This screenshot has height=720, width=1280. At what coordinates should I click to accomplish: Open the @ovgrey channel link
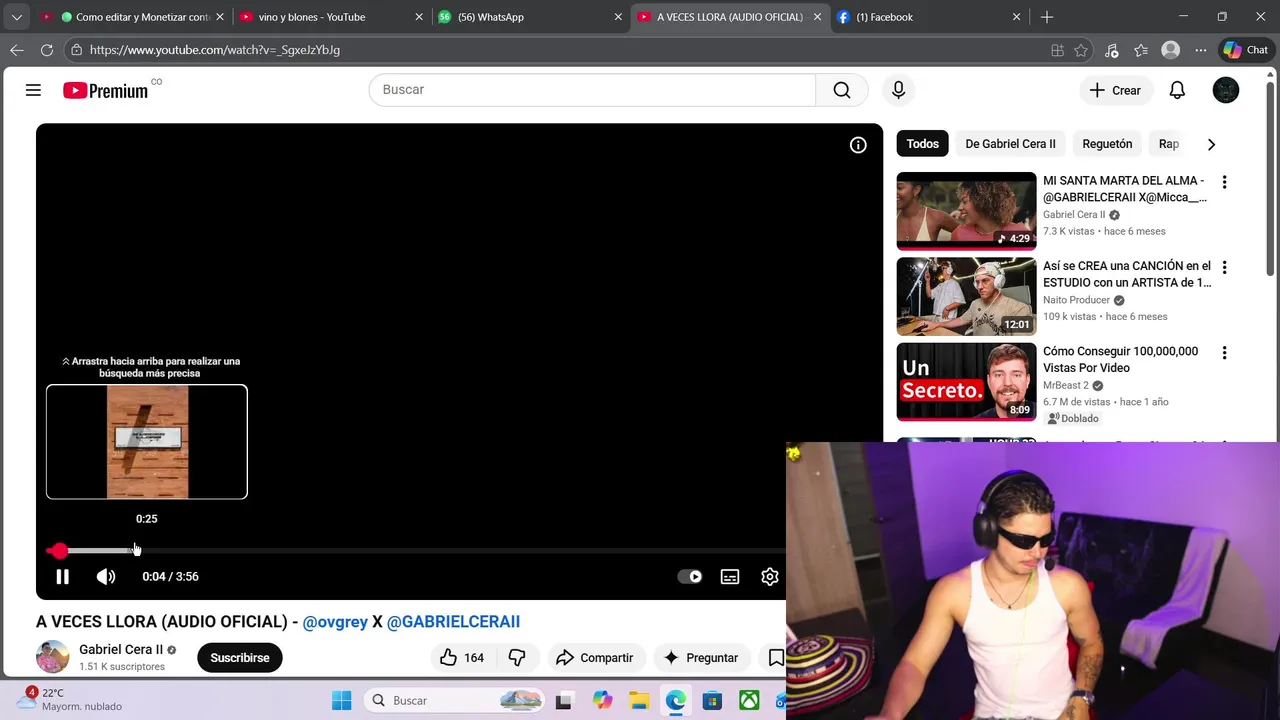point(335,622)
